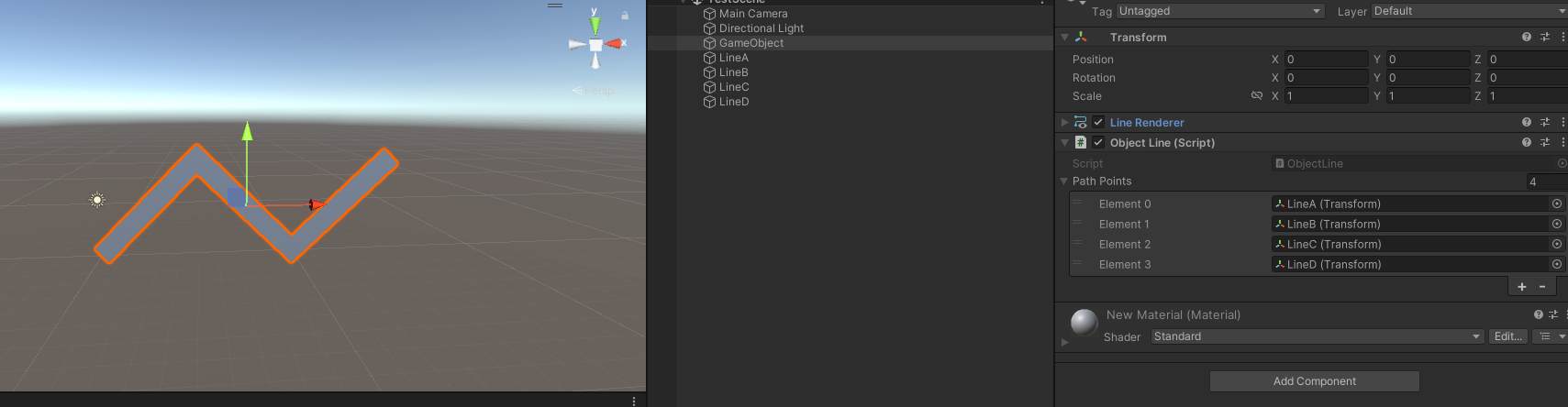
Task: Open Line Renderer help reference icon
Action: 1527,122
